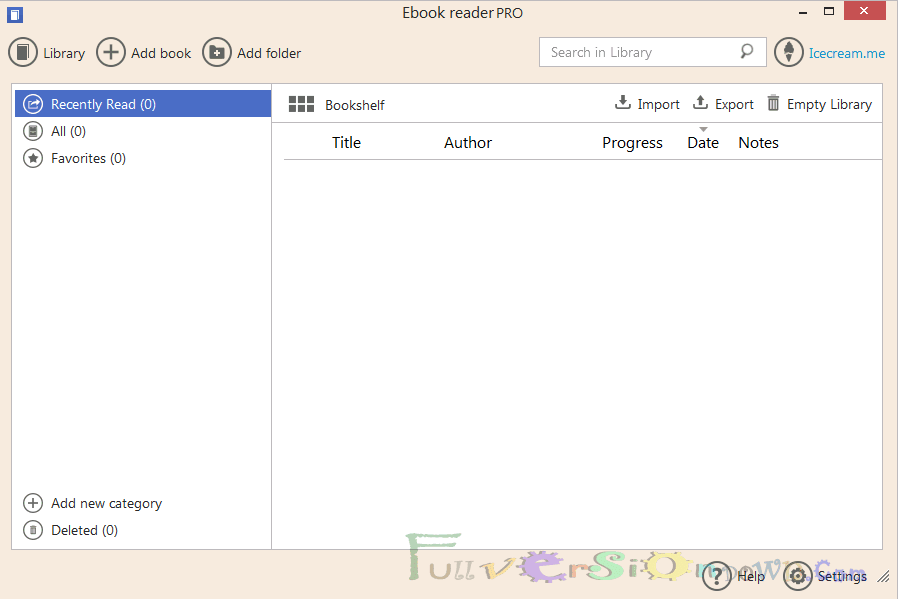Click the Favorites star icon

pyautogui.click(x=33, y=158)
